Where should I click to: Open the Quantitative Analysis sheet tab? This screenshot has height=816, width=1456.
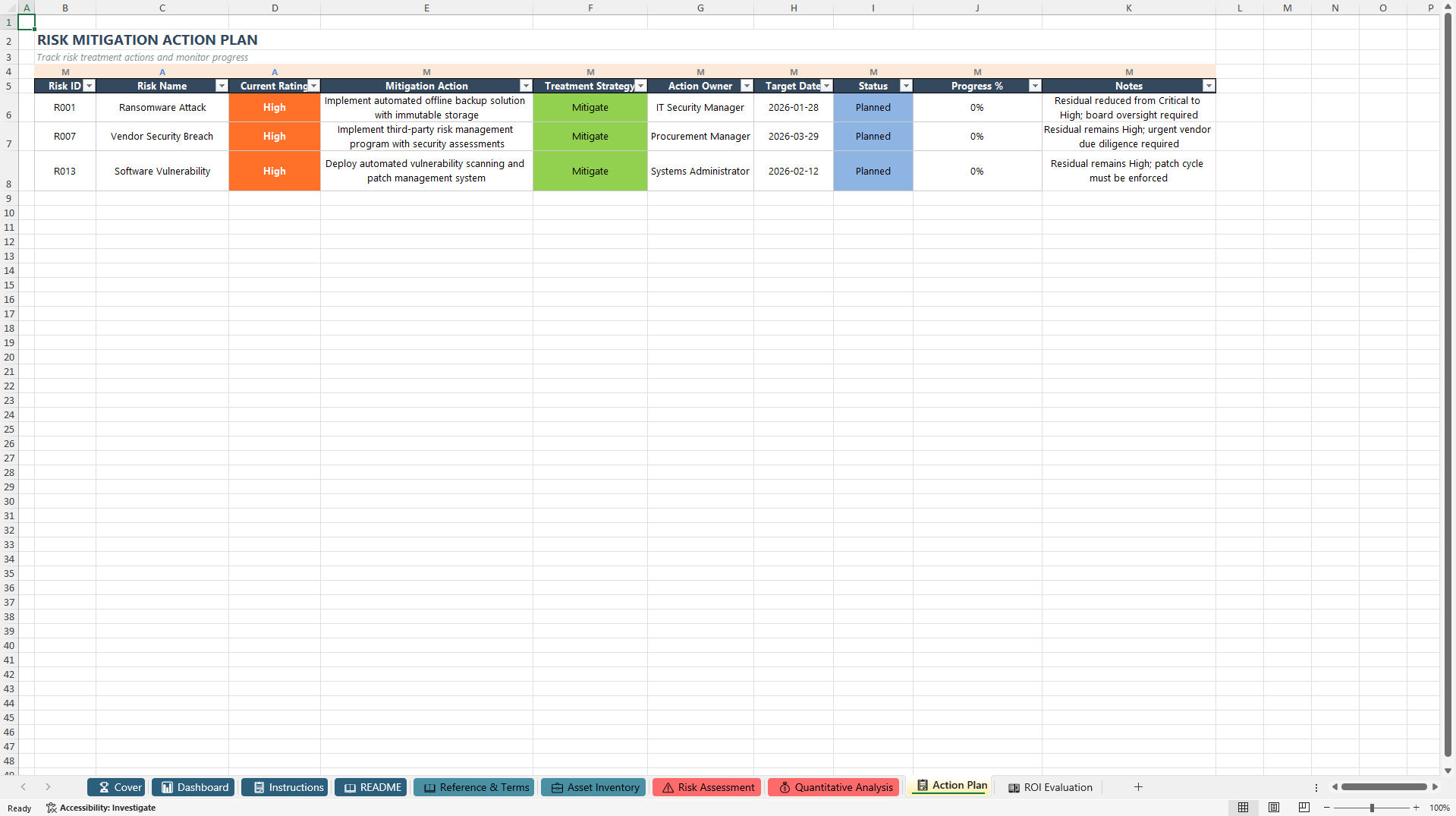tap(833, 787)
